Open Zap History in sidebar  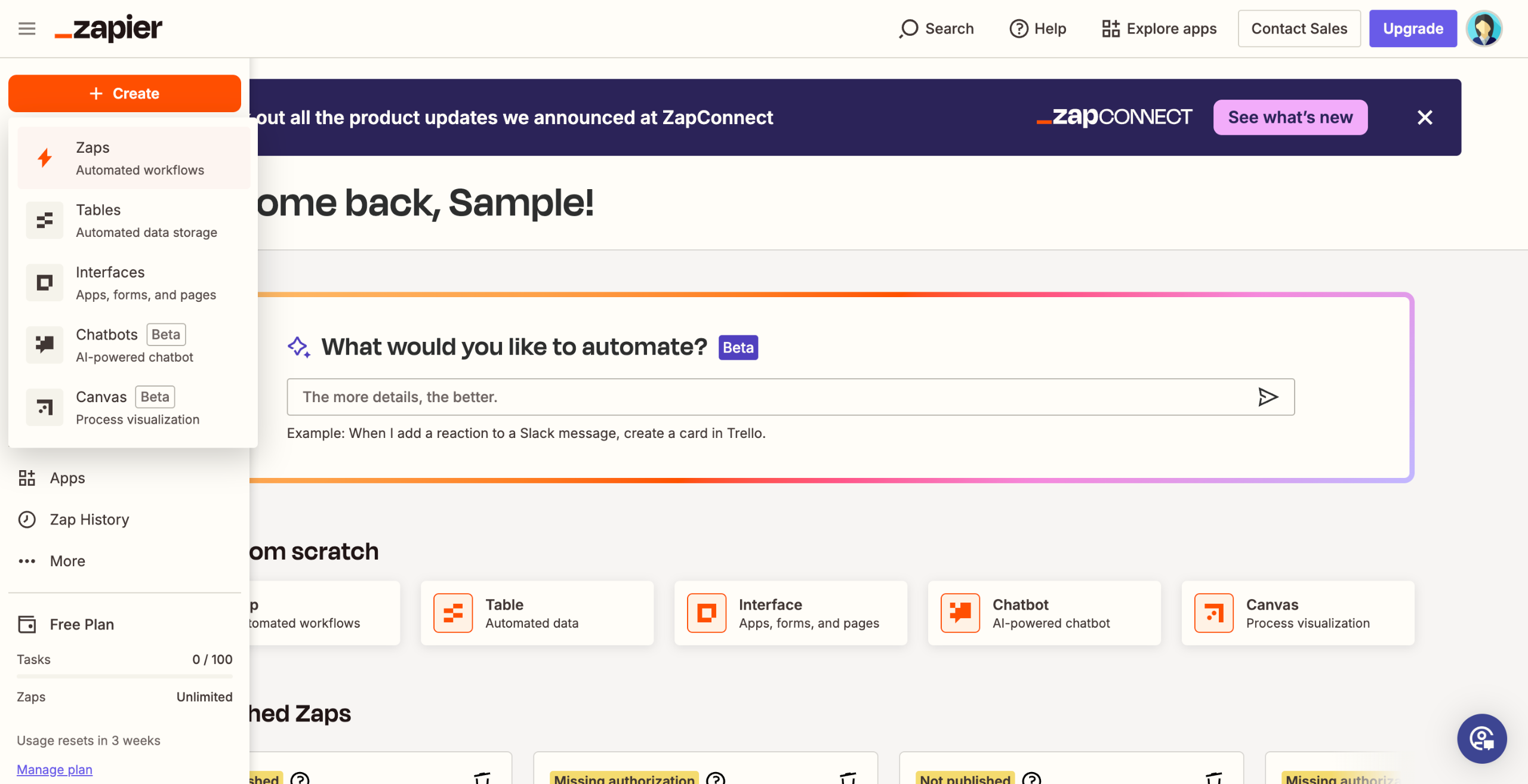coord(89,519)
